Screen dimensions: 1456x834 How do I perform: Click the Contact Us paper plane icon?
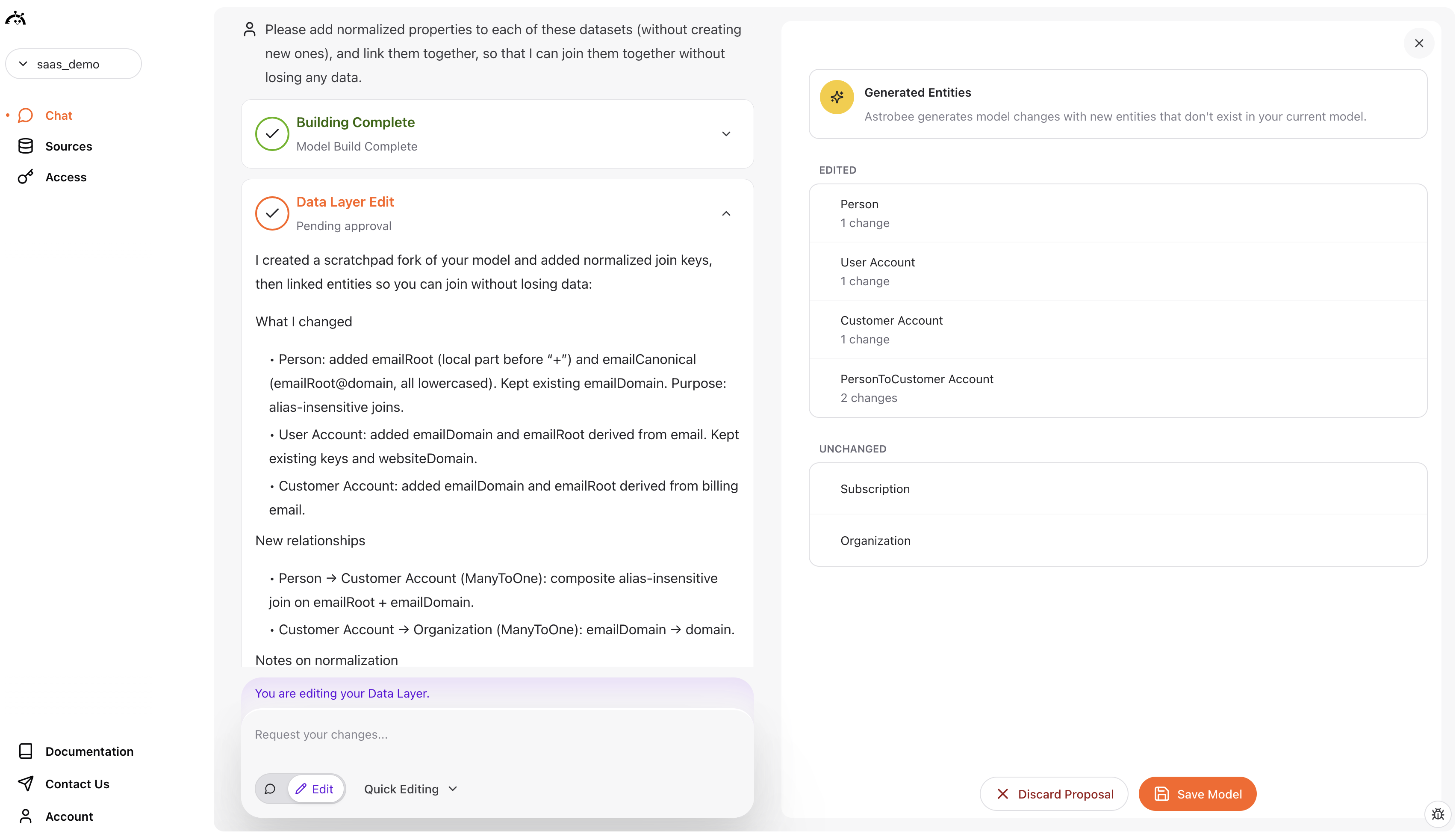point(25,784)
